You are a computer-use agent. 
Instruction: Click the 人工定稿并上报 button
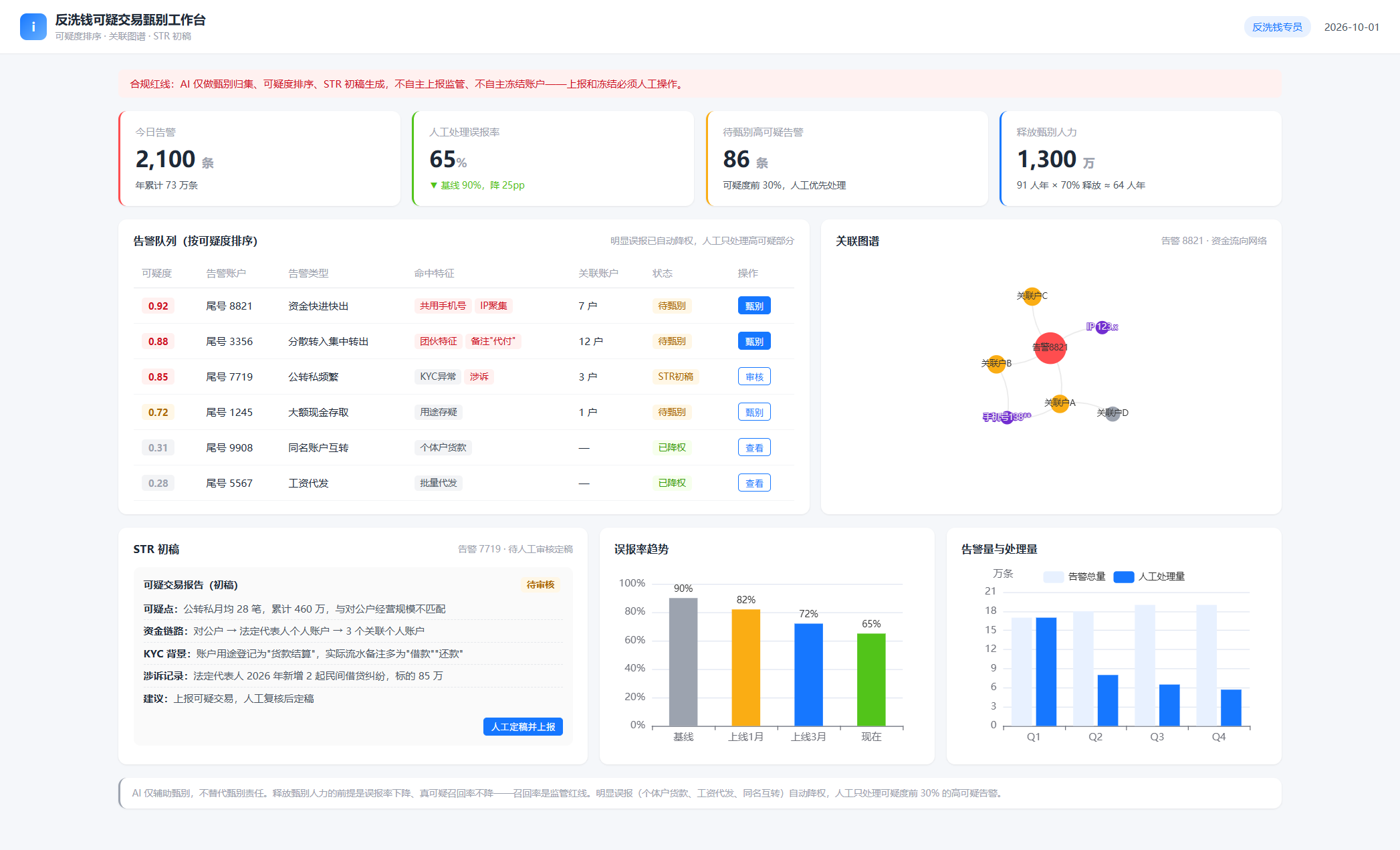click(x=523, y=727)
